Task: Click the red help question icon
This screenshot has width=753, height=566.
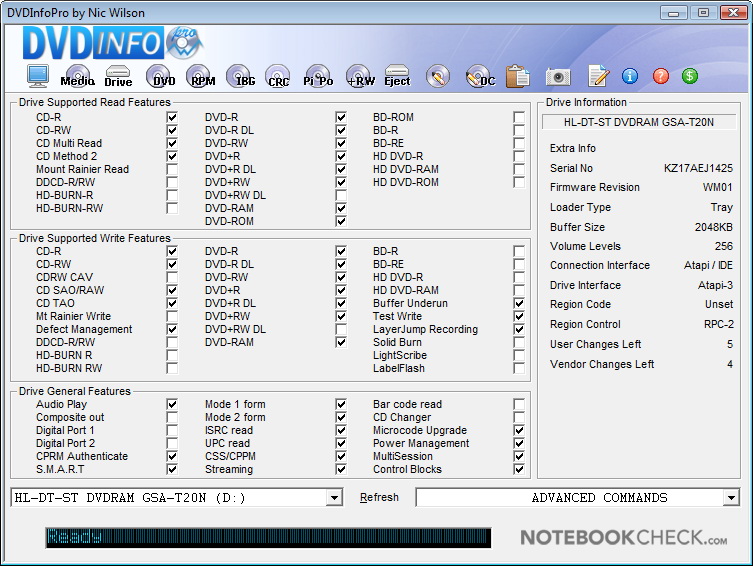Action: click(661, 76)
